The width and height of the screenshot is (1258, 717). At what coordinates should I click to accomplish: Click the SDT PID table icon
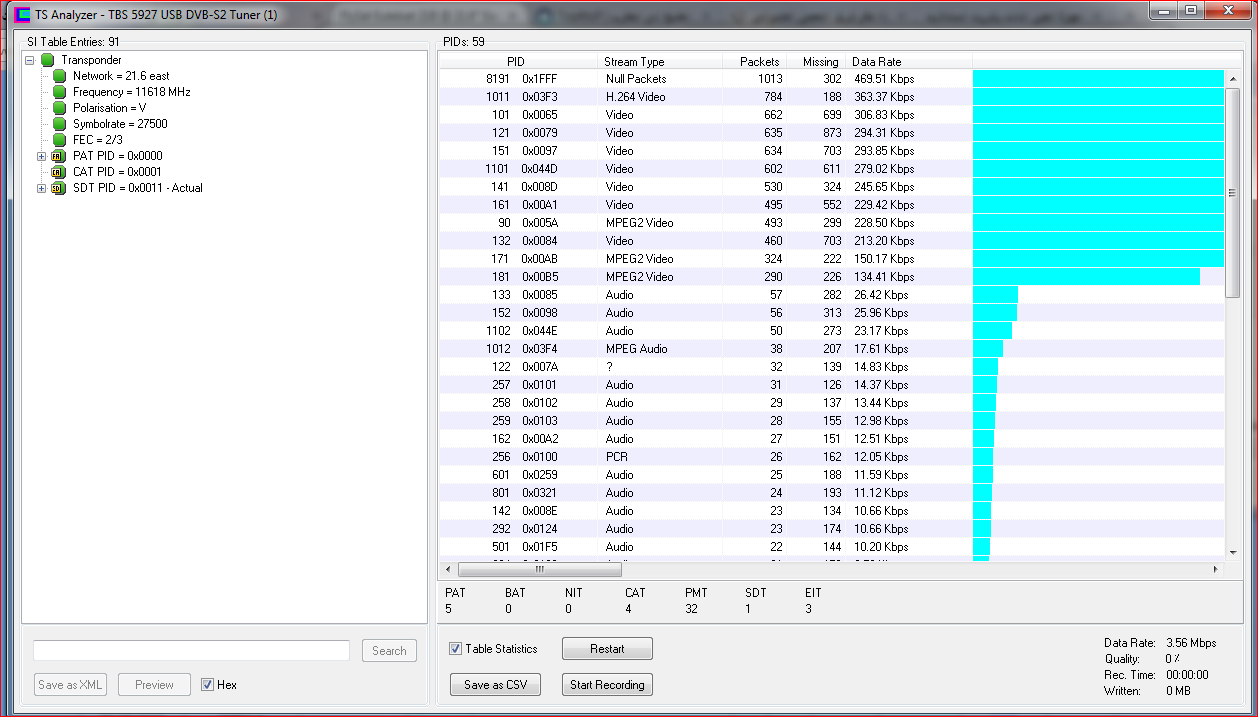[x=58, y=188]
